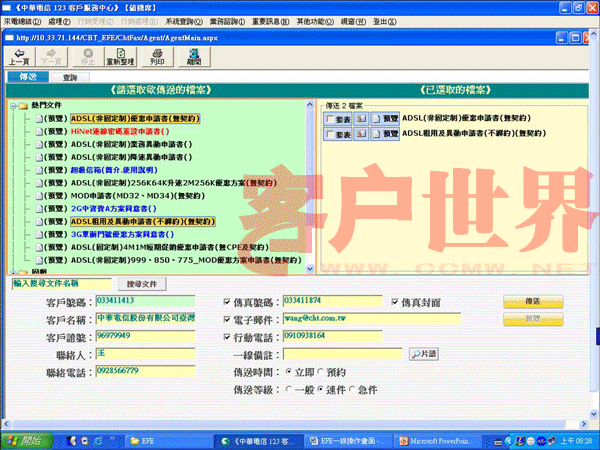
Task: Click the 離開 exit toolbar icon
Action: tap(193, 55)
